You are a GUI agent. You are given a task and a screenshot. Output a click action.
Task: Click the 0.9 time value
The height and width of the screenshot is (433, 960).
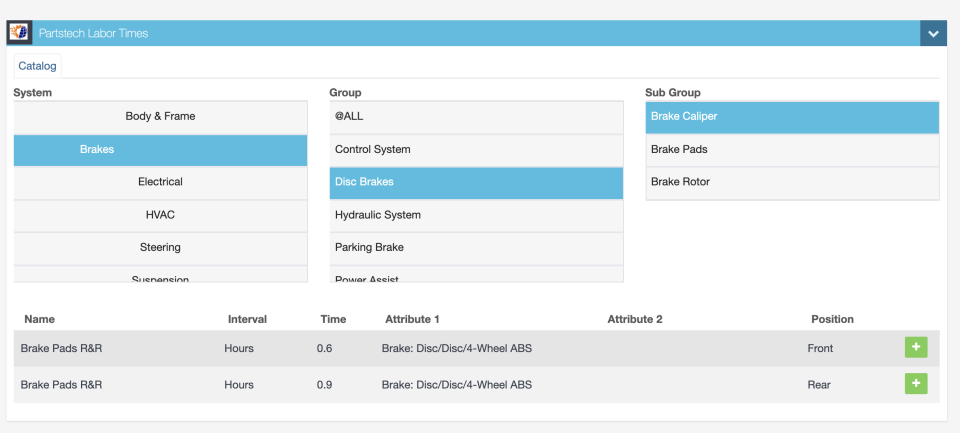324,385
